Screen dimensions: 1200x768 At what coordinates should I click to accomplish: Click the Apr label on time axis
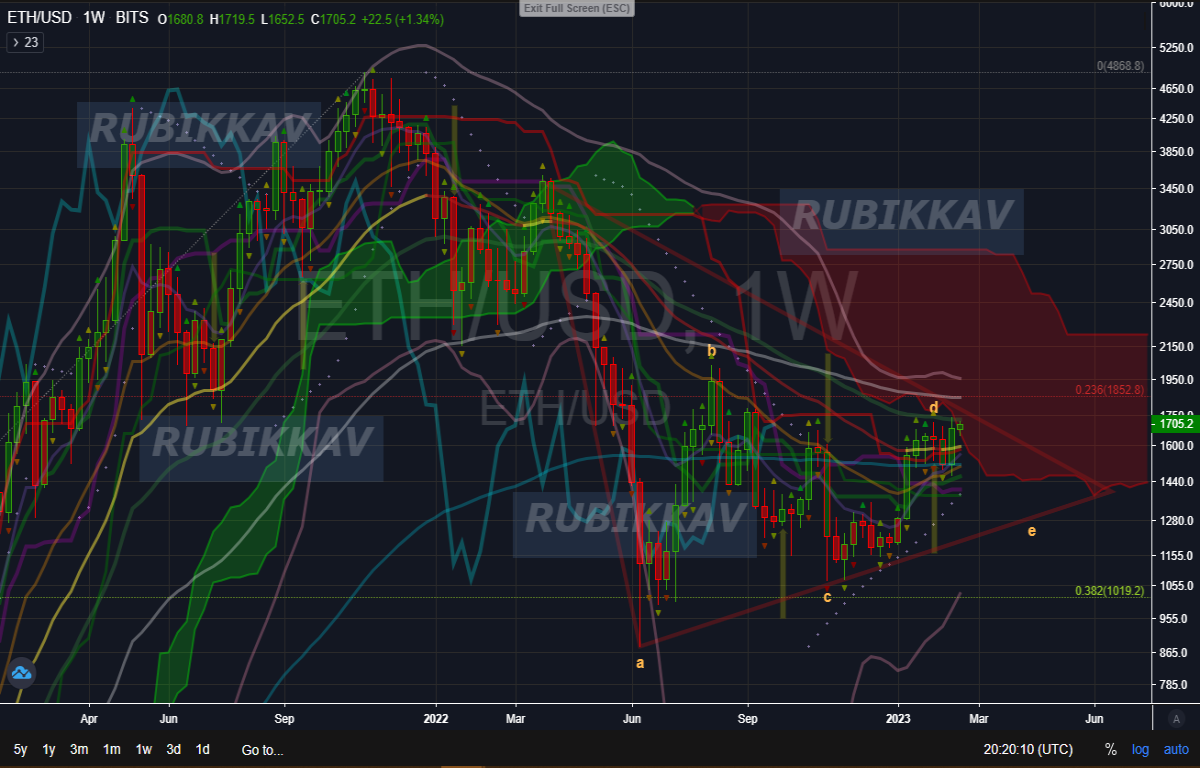click(x=89, y=718)
